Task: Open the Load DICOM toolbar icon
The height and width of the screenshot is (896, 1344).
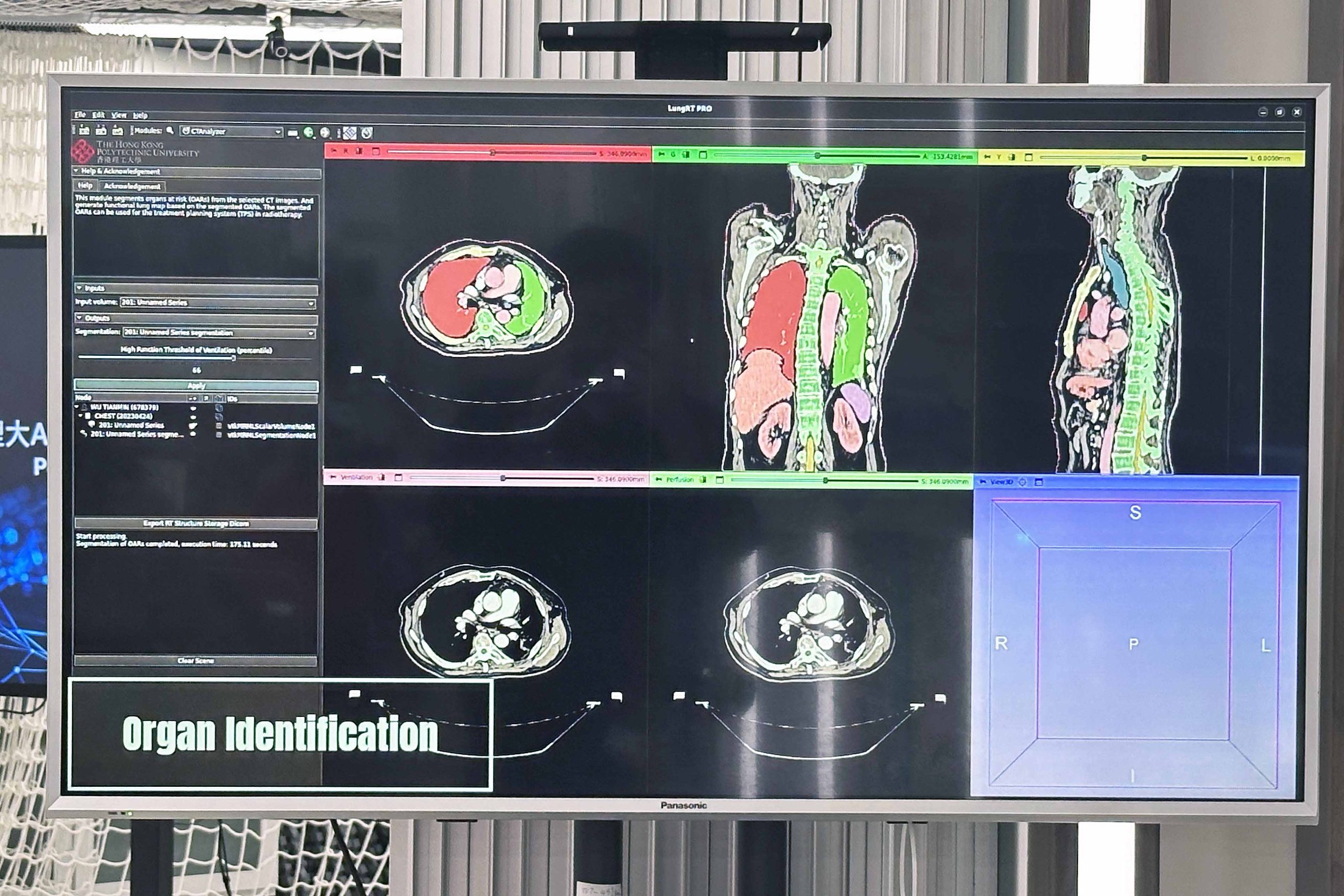Action: point(101,131)
